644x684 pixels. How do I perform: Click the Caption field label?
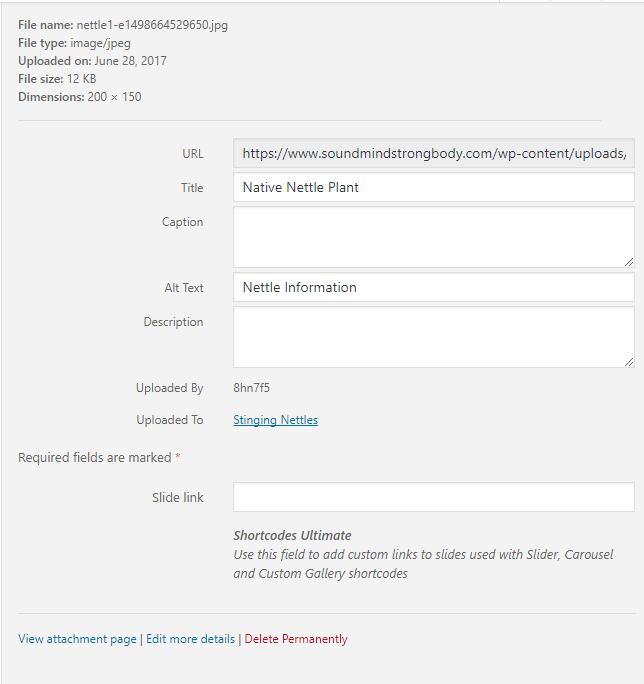182,222
